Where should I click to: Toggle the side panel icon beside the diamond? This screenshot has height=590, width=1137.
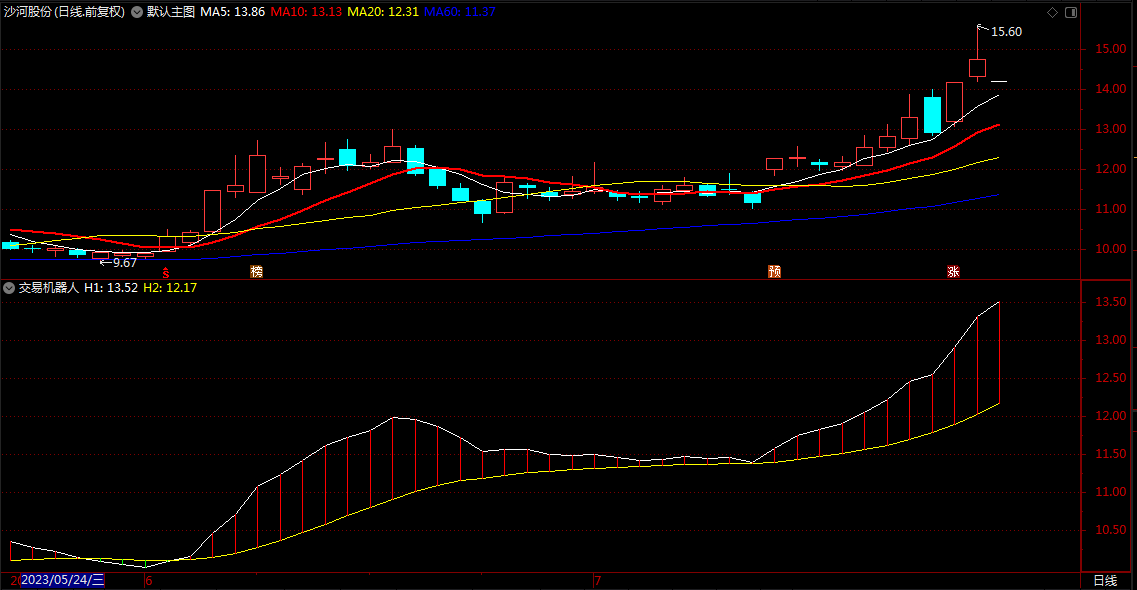pos(1071,12)
